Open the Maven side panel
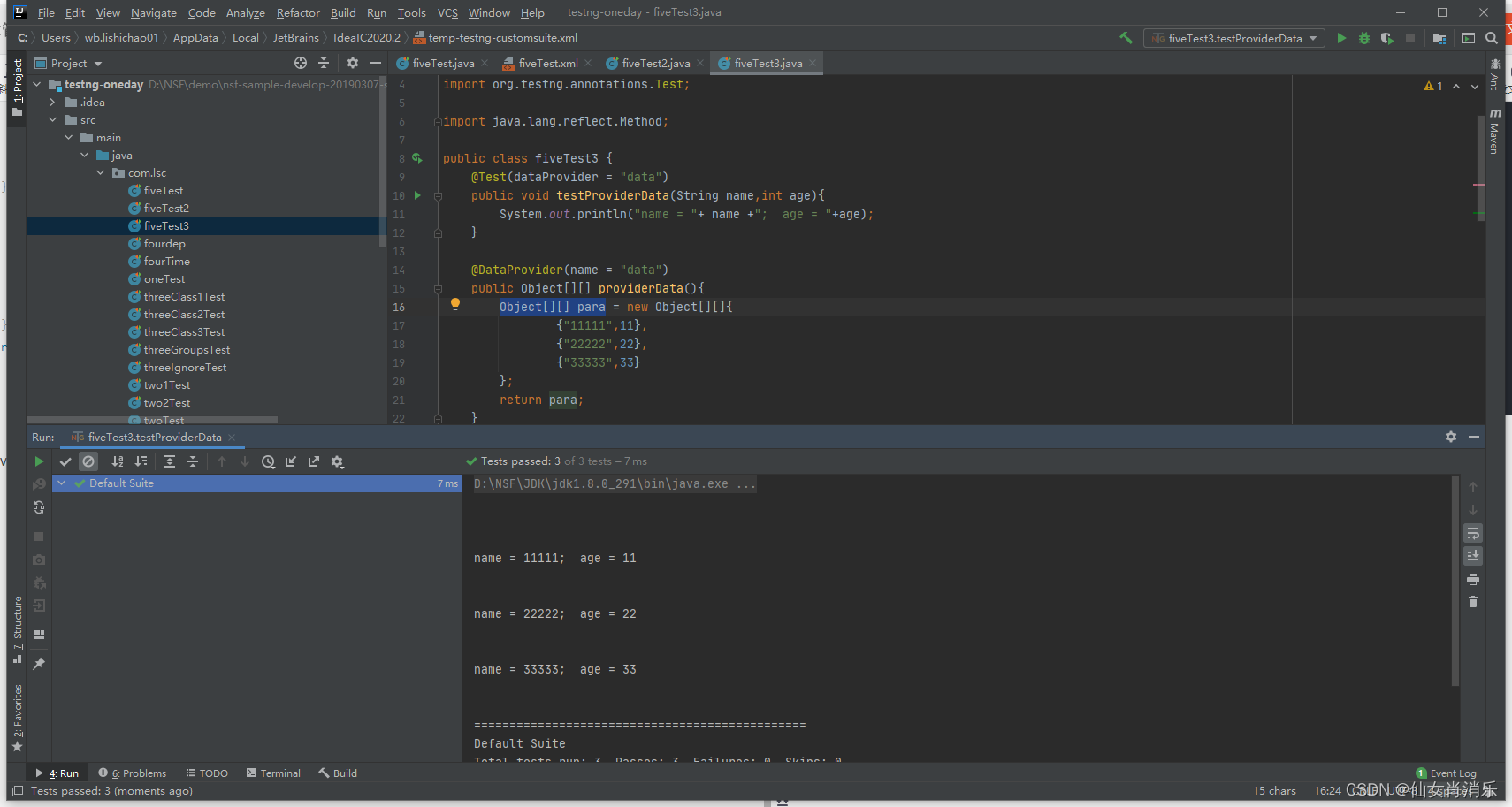The width and height of the screenshot is (1512, 807). point(1494,132)
